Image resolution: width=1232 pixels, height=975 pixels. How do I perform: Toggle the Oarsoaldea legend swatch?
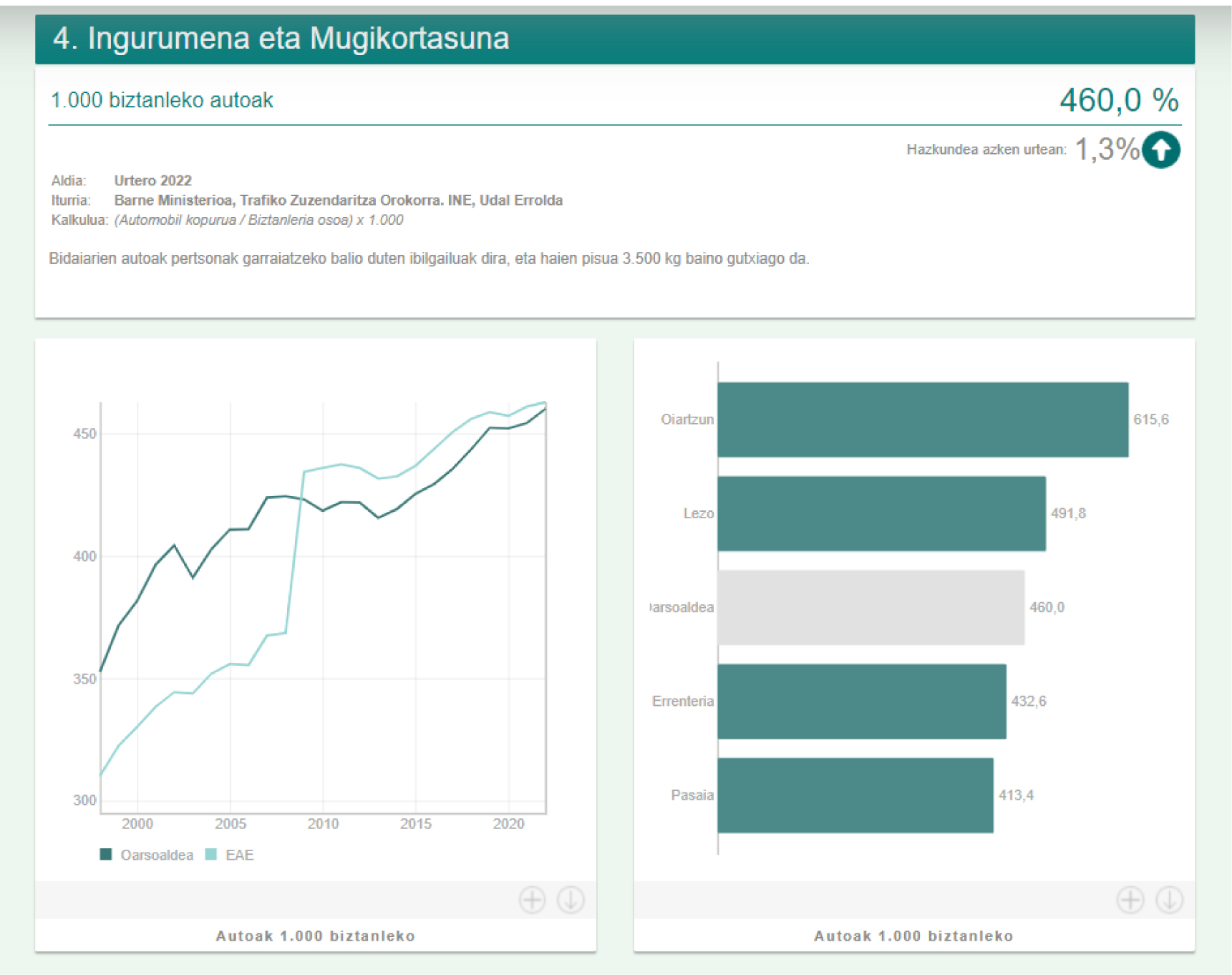point(106,854)
